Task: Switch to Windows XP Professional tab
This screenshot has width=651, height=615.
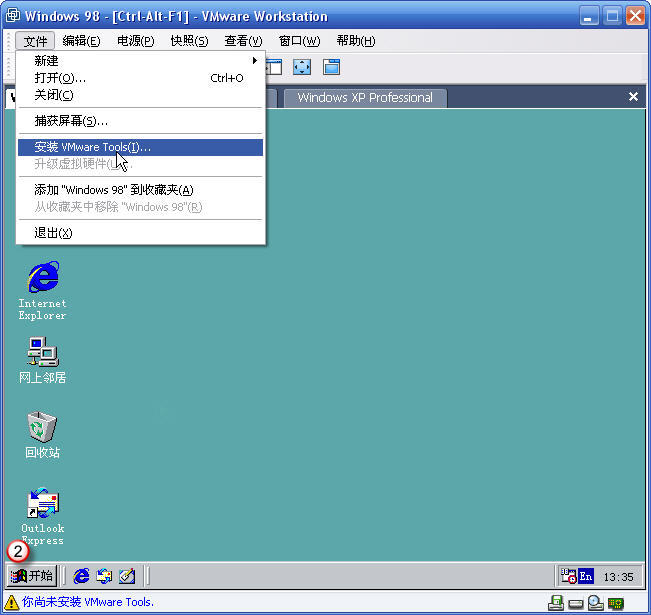Action: point(365,98)
